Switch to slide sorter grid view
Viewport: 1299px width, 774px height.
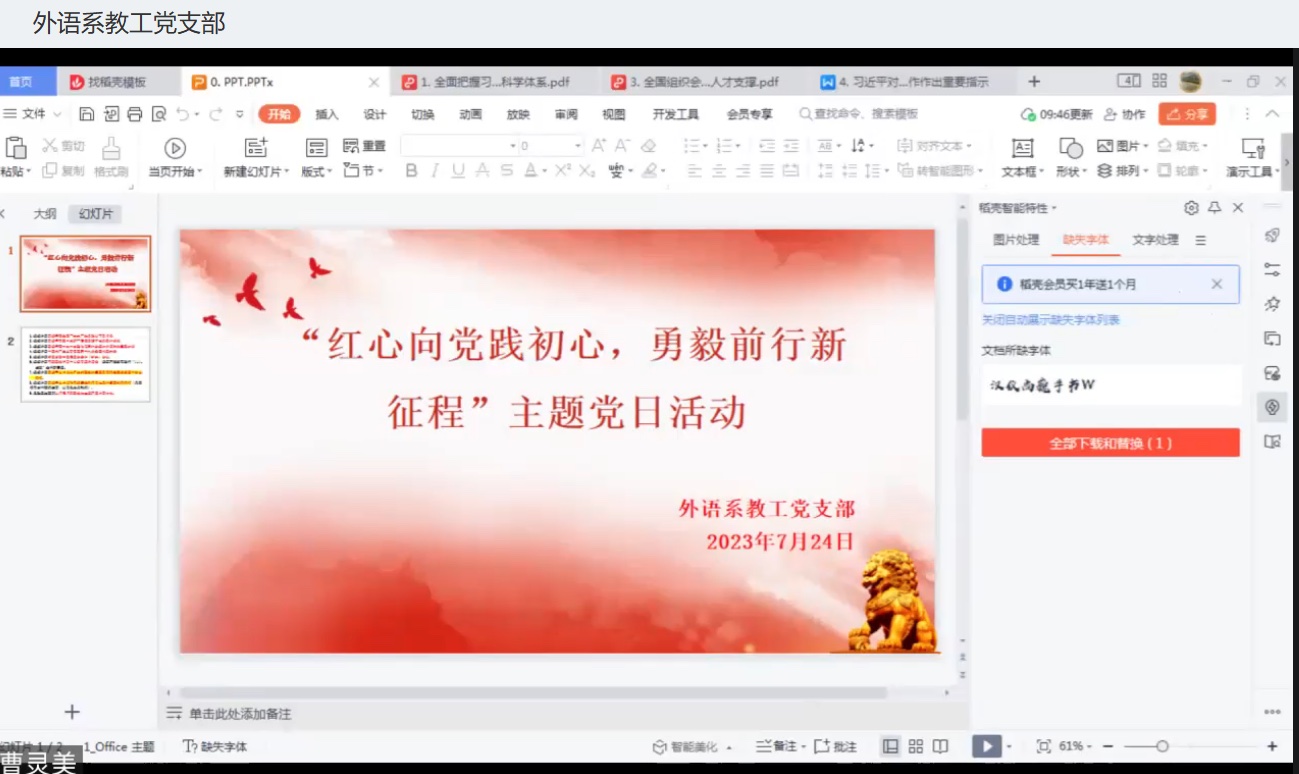click(x=916, y=747)
